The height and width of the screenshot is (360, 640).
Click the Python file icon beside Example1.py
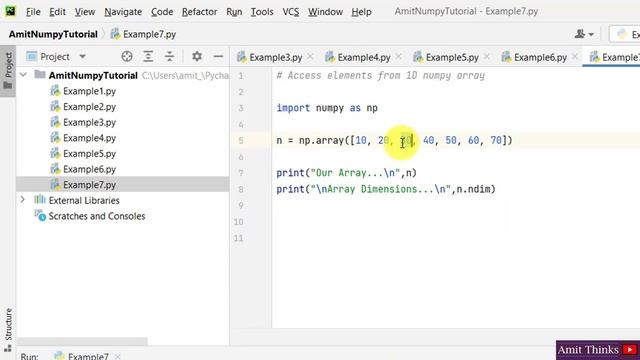click(x=55, y=91)
